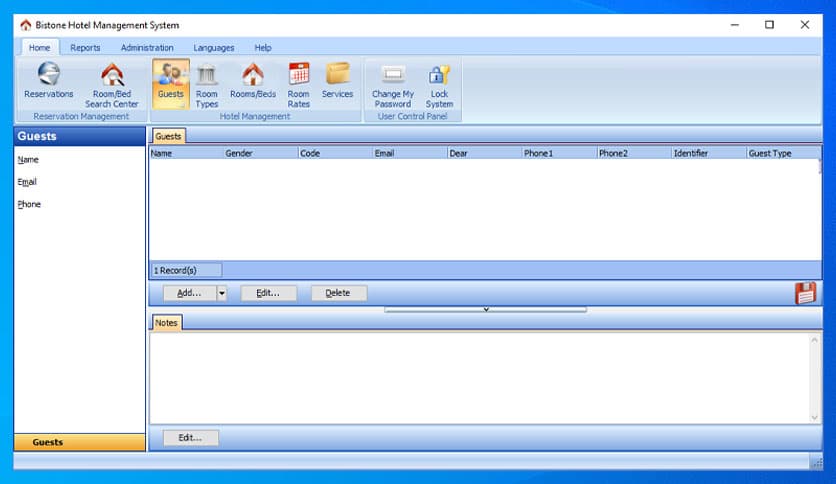Click the Hotel Management group label
This screenshot has height=484, width=836.
click(255, 116)
